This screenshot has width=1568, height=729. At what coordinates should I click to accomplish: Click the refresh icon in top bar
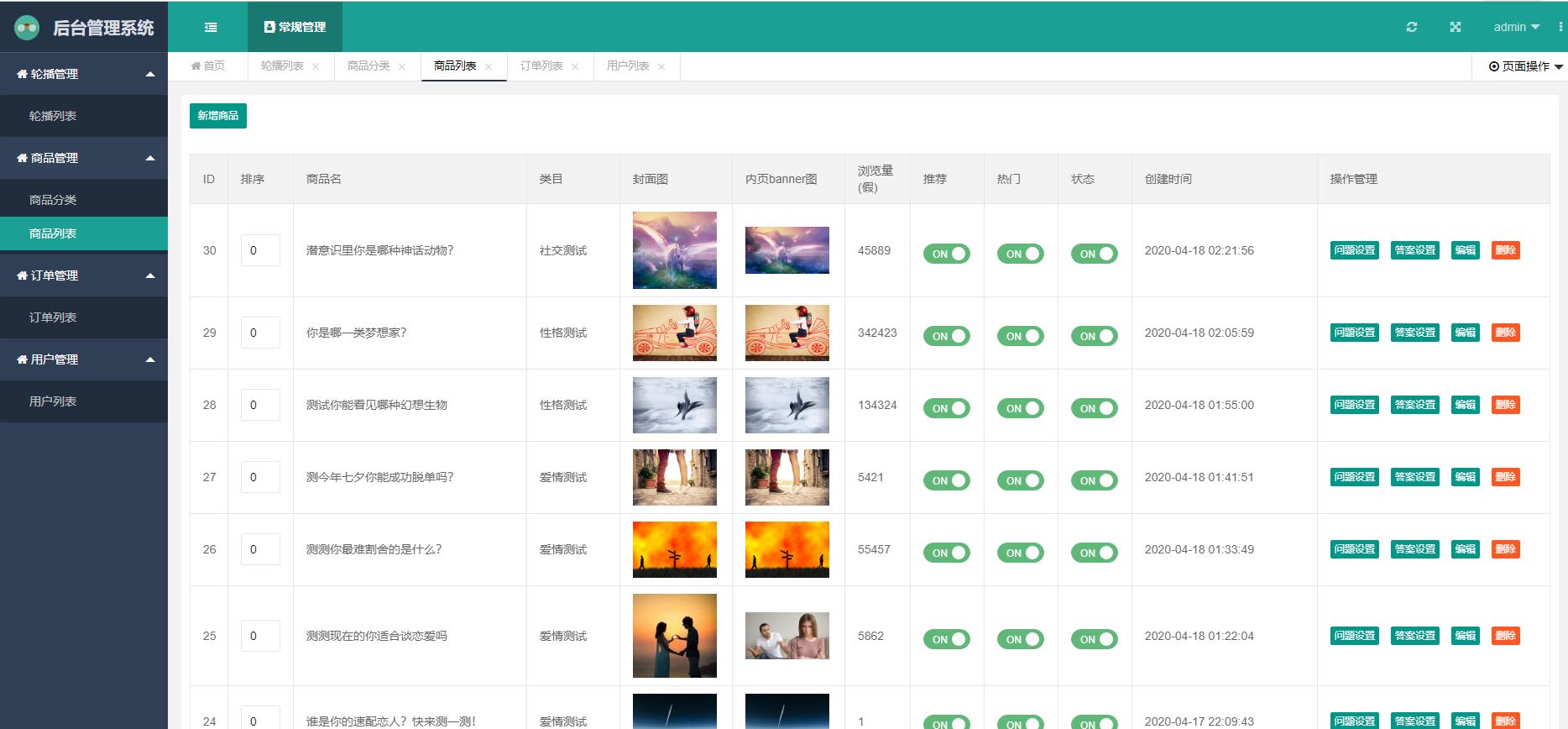pos(1412,27)
